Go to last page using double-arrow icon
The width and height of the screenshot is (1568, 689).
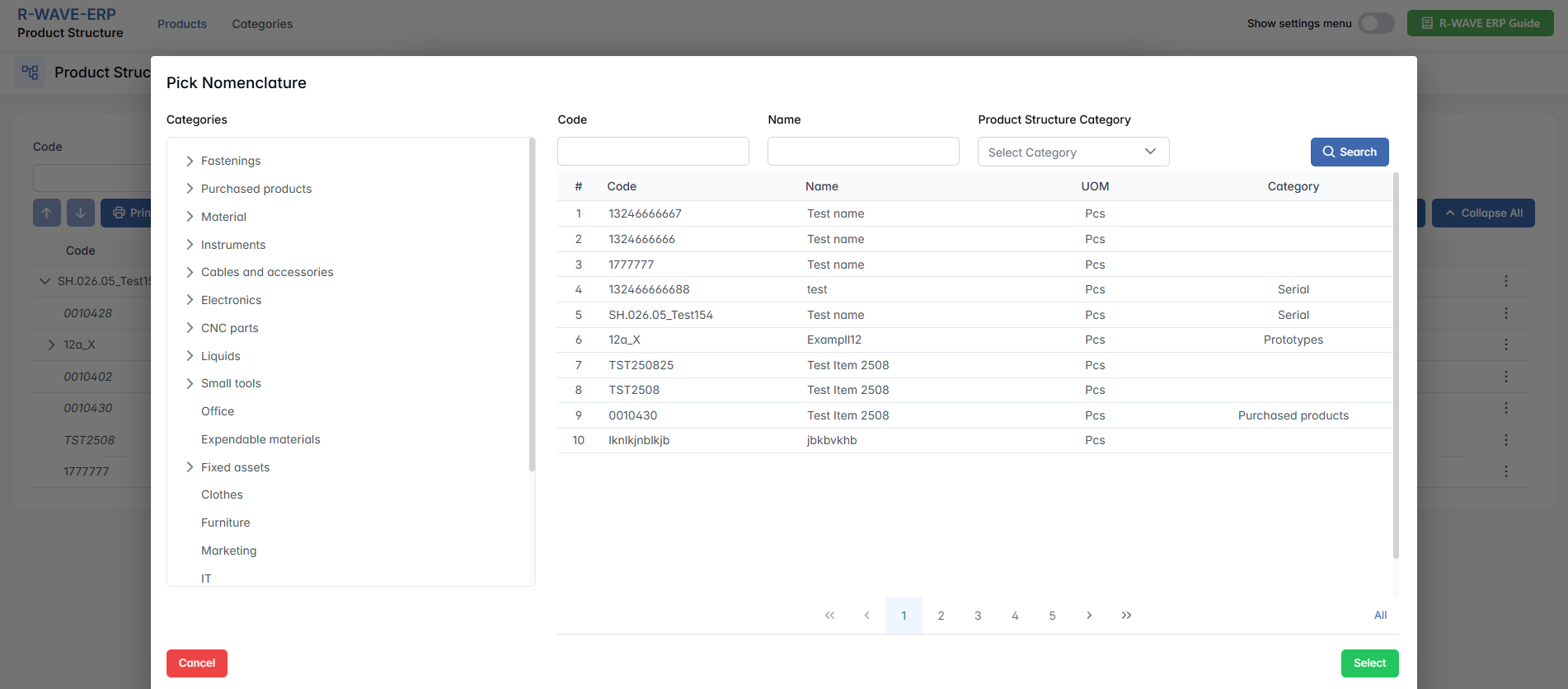pyautogui.click(x=1126, y=616)
